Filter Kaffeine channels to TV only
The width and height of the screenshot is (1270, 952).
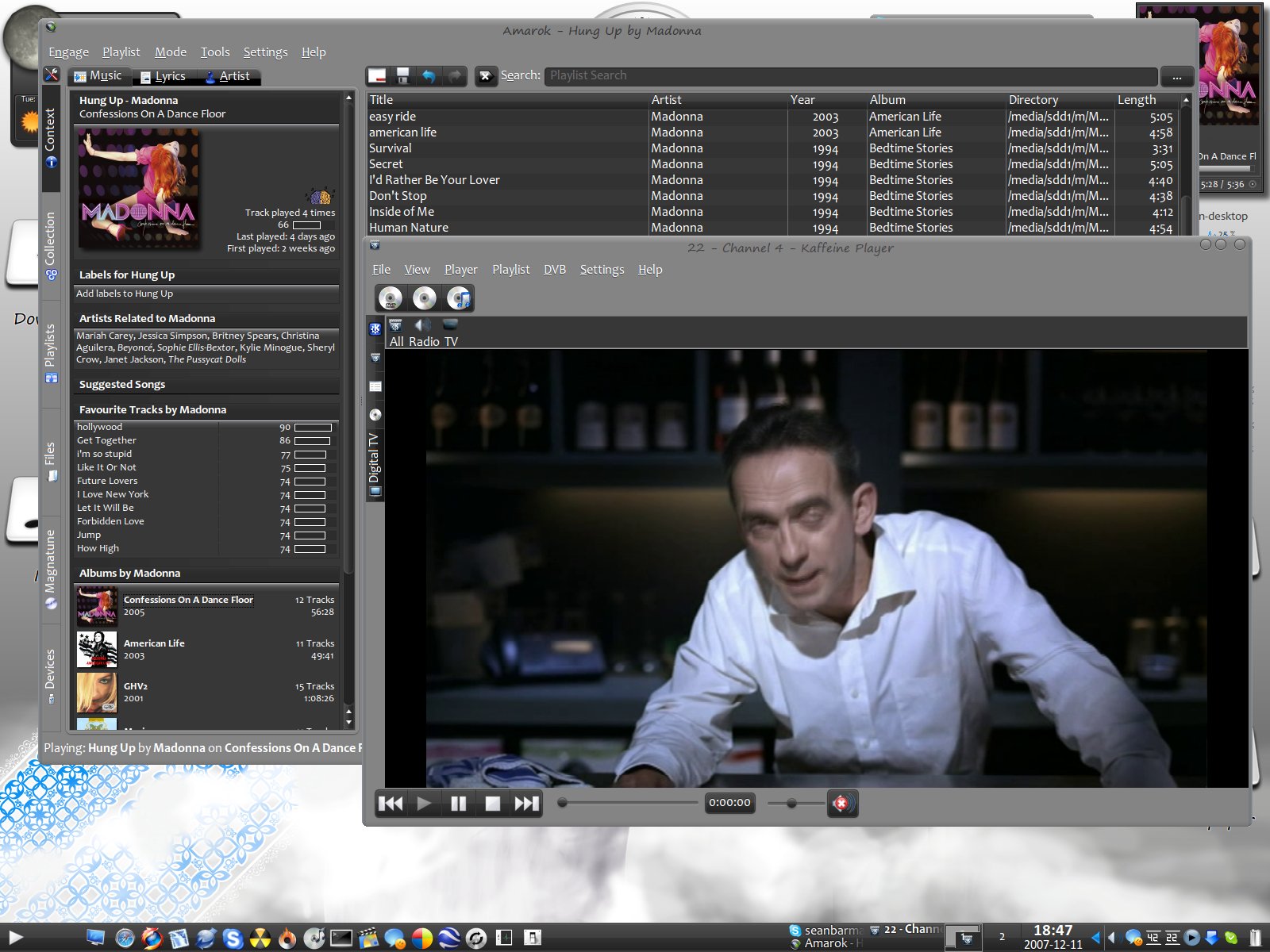point(451,334)
